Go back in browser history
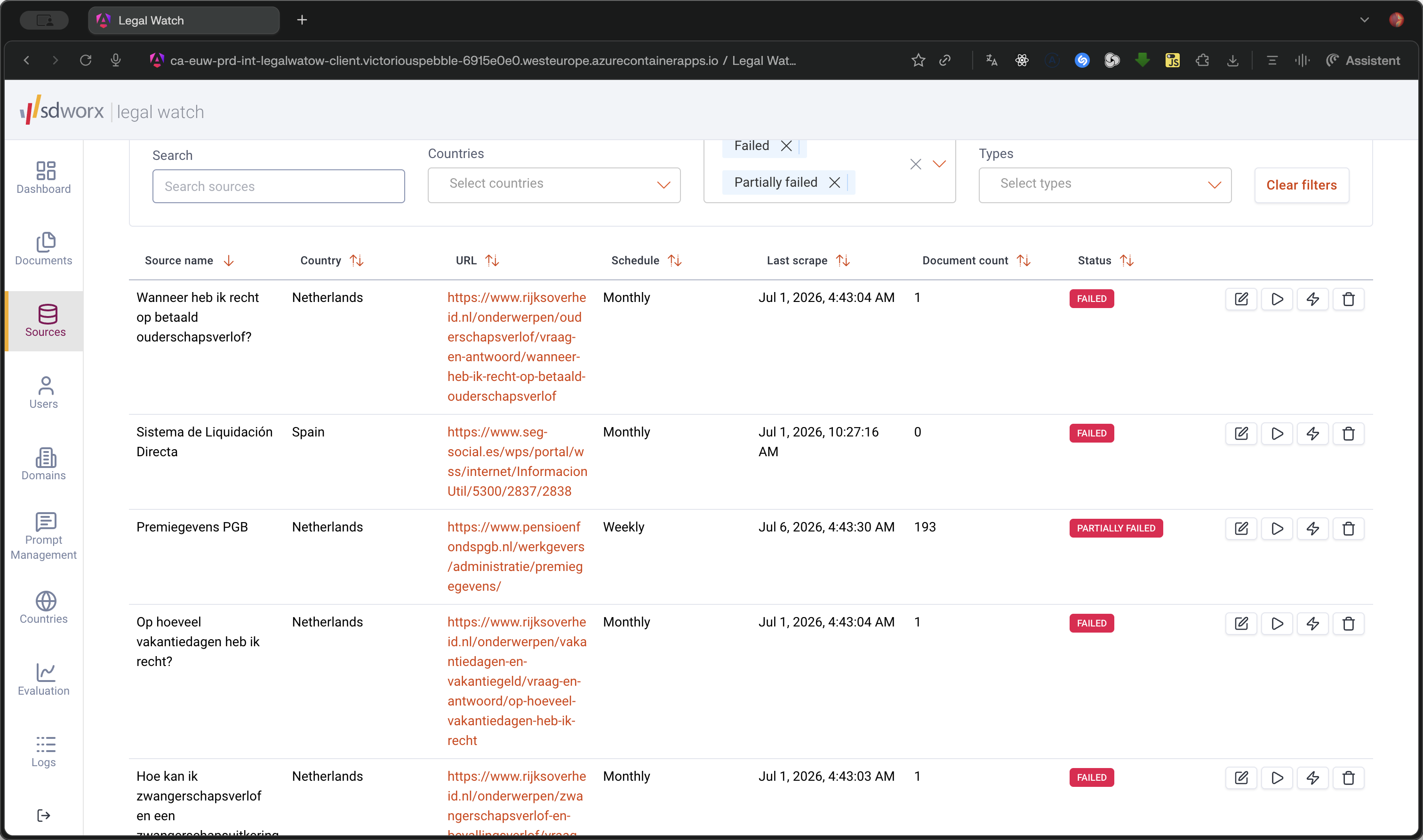This screenshot has width=1423, height=840. (26, 60)
